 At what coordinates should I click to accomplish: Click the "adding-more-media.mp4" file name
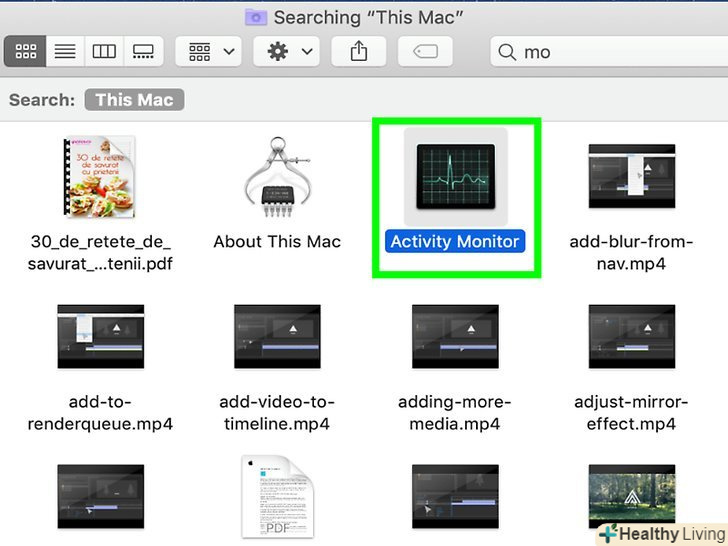455,413
